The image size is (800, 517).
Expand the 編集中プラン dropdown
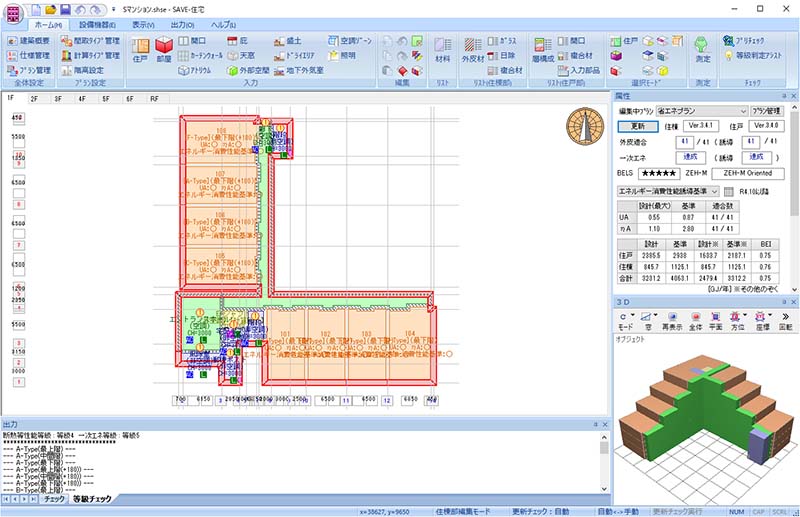click(743, 111)
